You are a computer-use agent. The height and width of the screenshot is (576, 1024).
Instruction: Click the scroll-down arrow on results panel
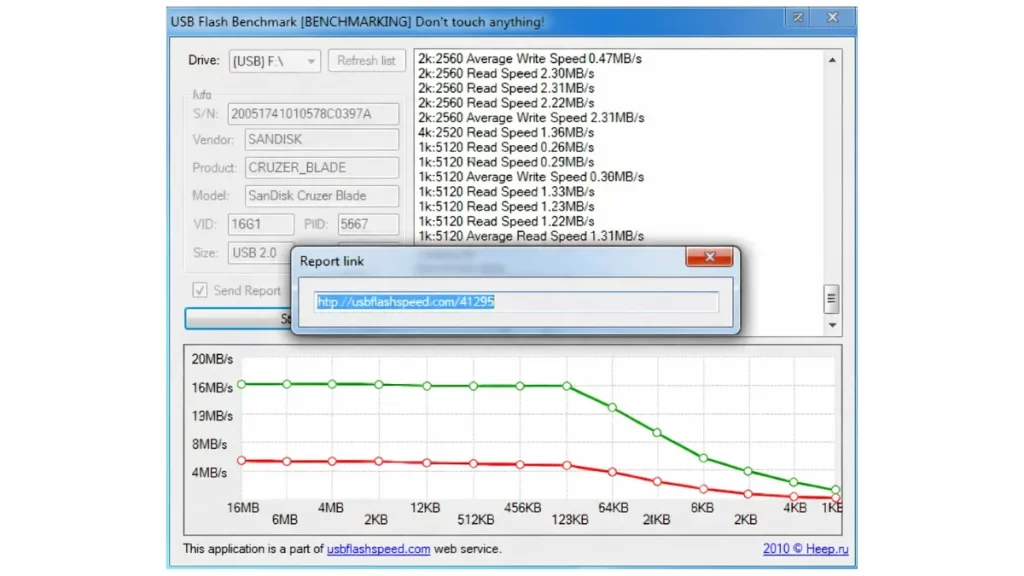tap(832, 325)
